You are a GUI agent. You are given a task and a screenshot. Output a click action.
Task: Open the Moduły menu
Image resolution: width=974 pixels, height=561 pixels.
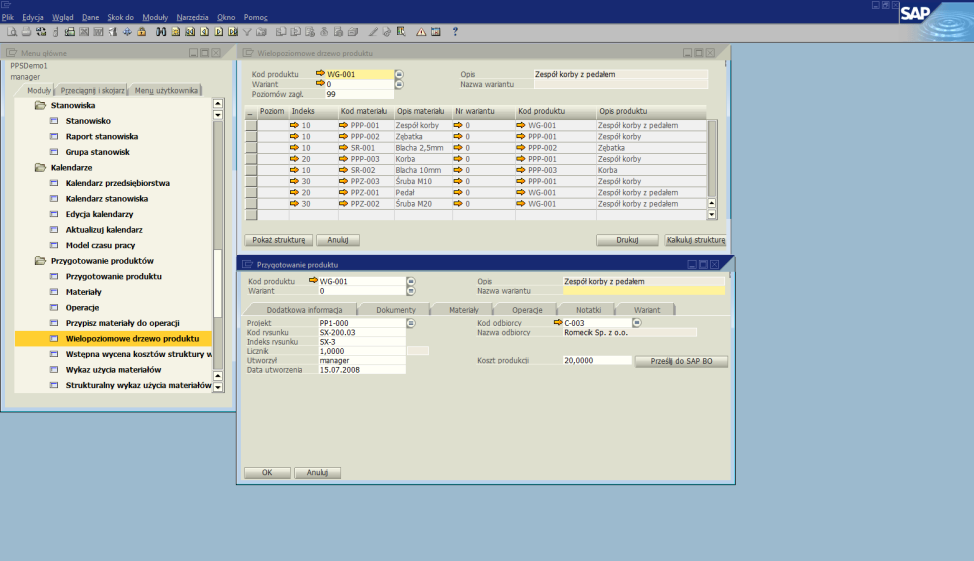tap(155, 17)
